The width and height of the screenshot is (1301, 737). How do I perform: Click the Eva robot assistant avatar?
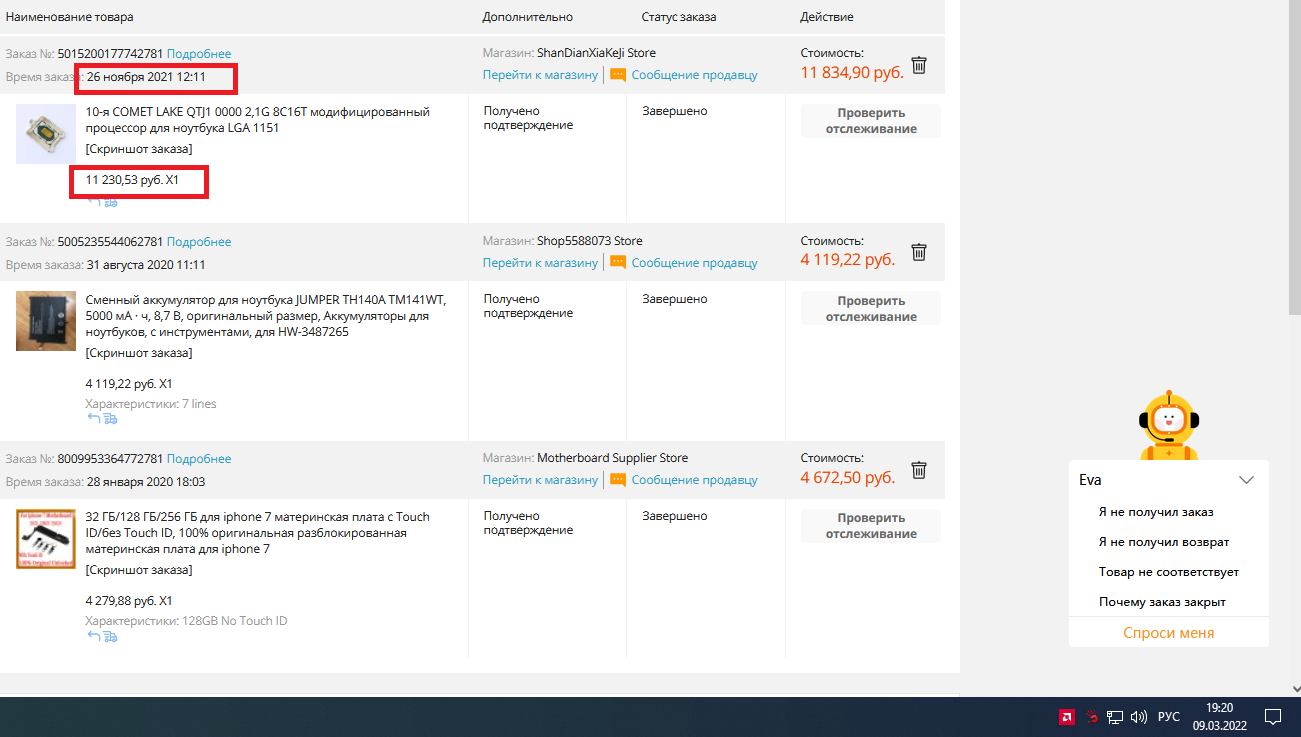pyautogui.click(x=1170, y=425)
